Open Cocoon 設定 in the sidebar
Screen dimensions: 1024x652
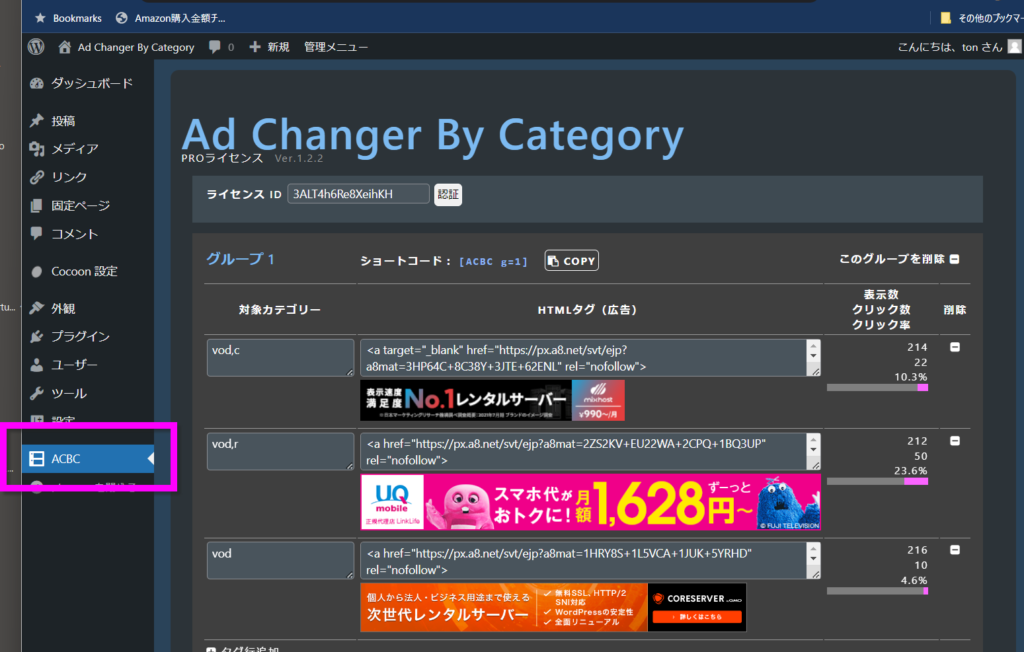point(84,271)
